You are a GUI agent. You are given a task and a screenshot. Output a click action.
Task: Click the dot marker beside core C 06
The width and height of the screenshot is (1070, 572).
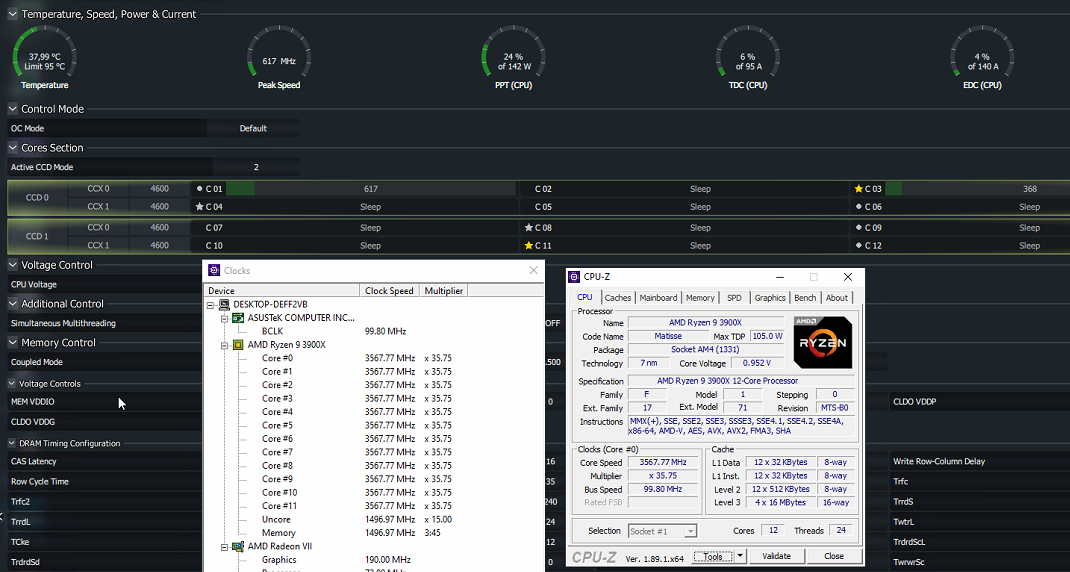tap(858, 206)
